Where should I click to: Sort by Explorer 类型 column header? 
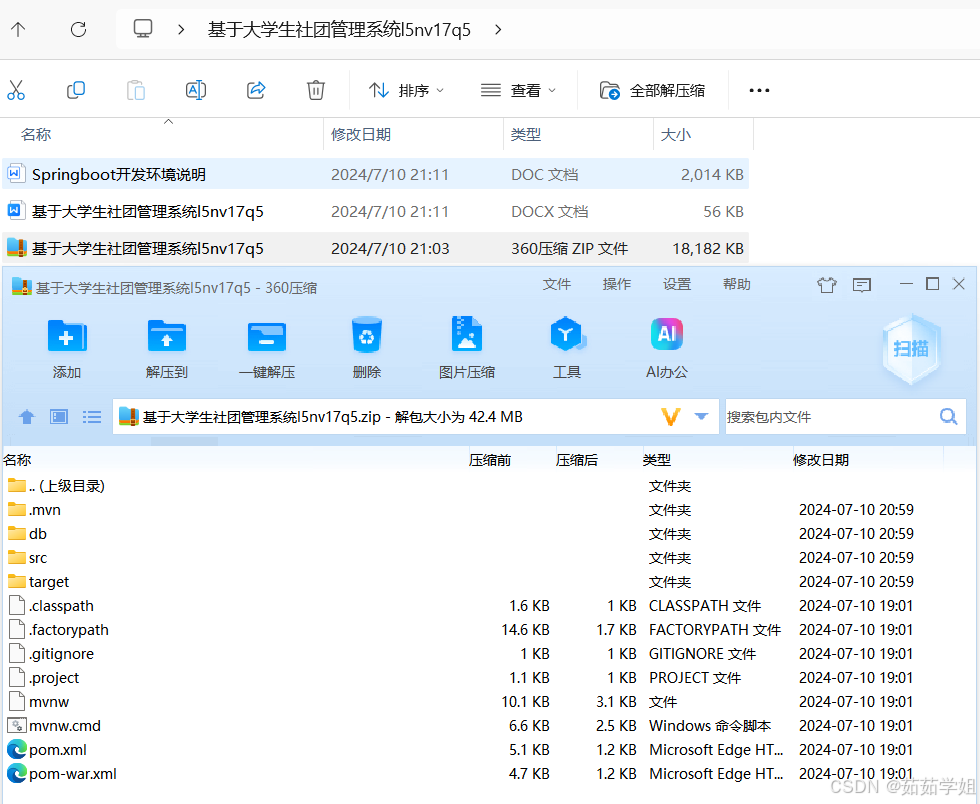click(x=526, y=134)
